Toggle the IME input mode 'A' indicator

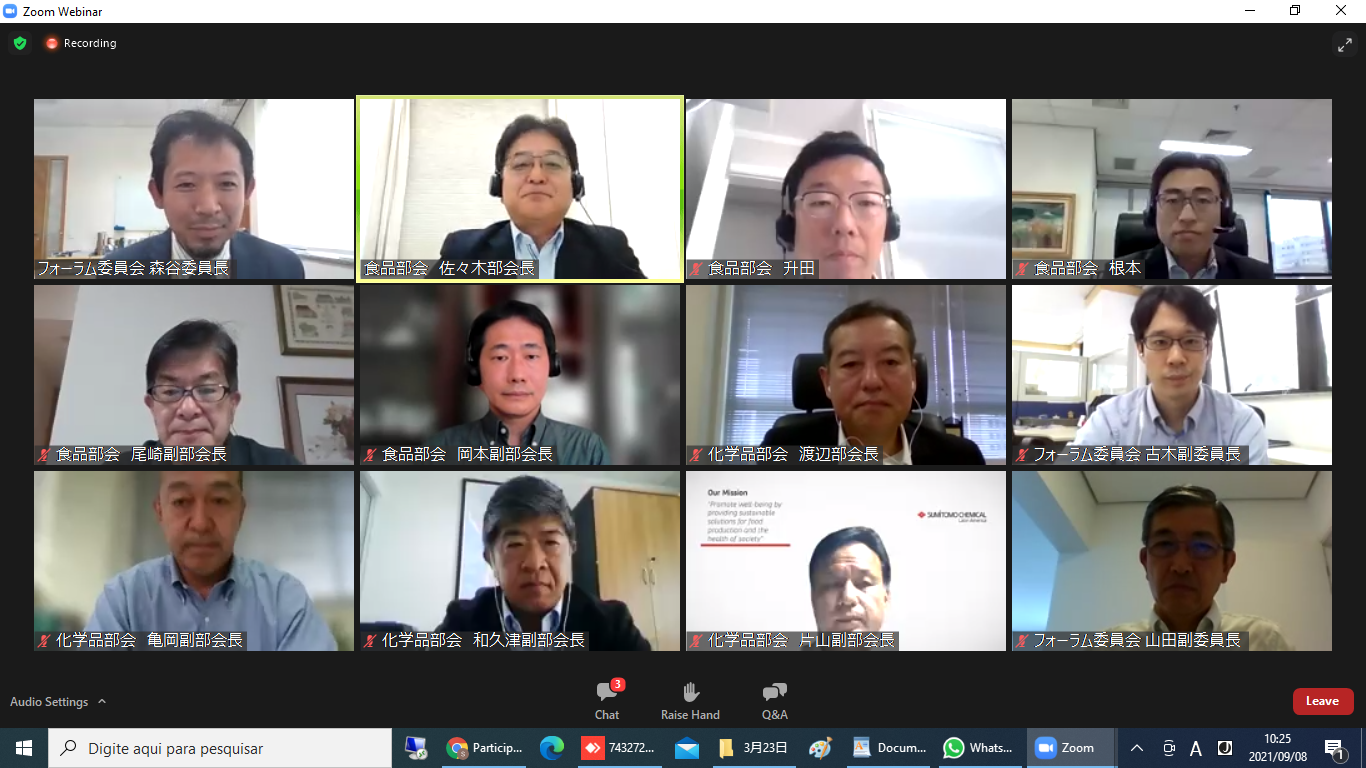[1196, 748]
